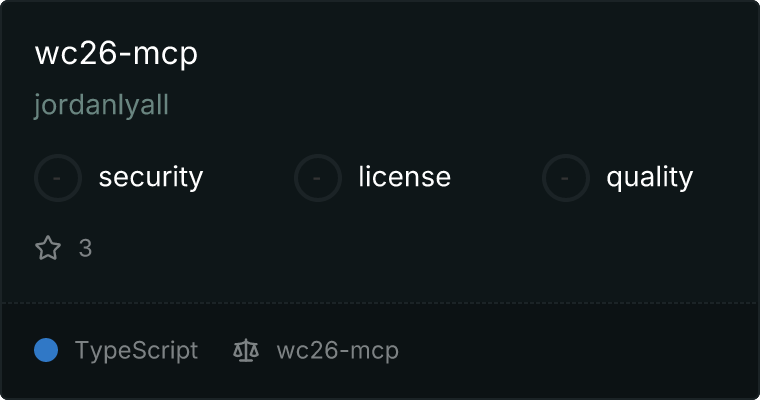This screenshot has height=400, width=760.
Task: Select the license label text
Action: pos(405,176)
